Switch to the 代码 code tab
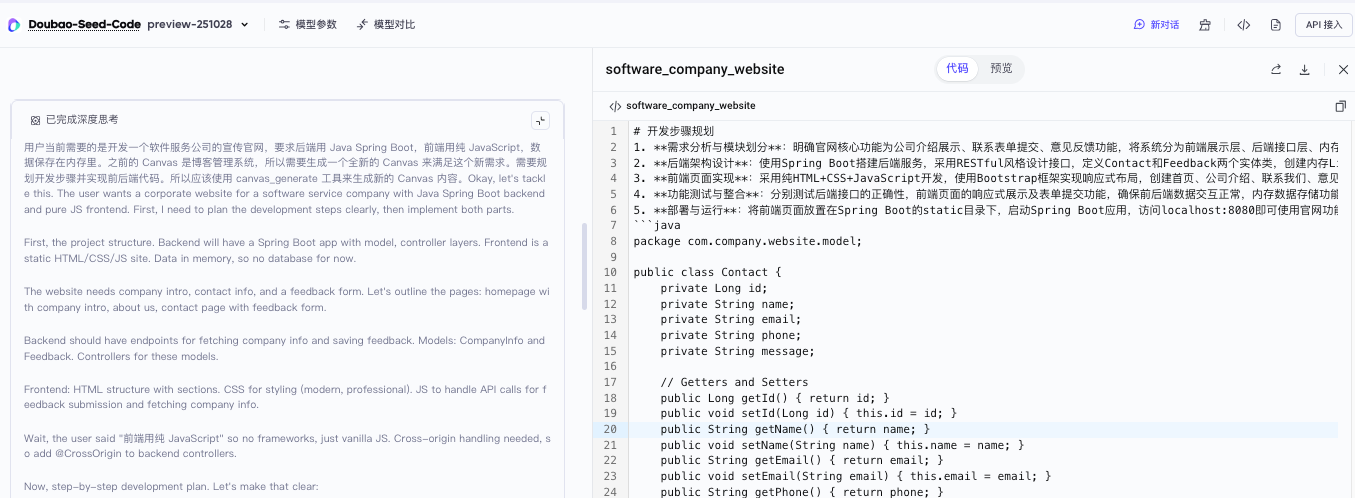1355x498 pixels. [957, 68]
